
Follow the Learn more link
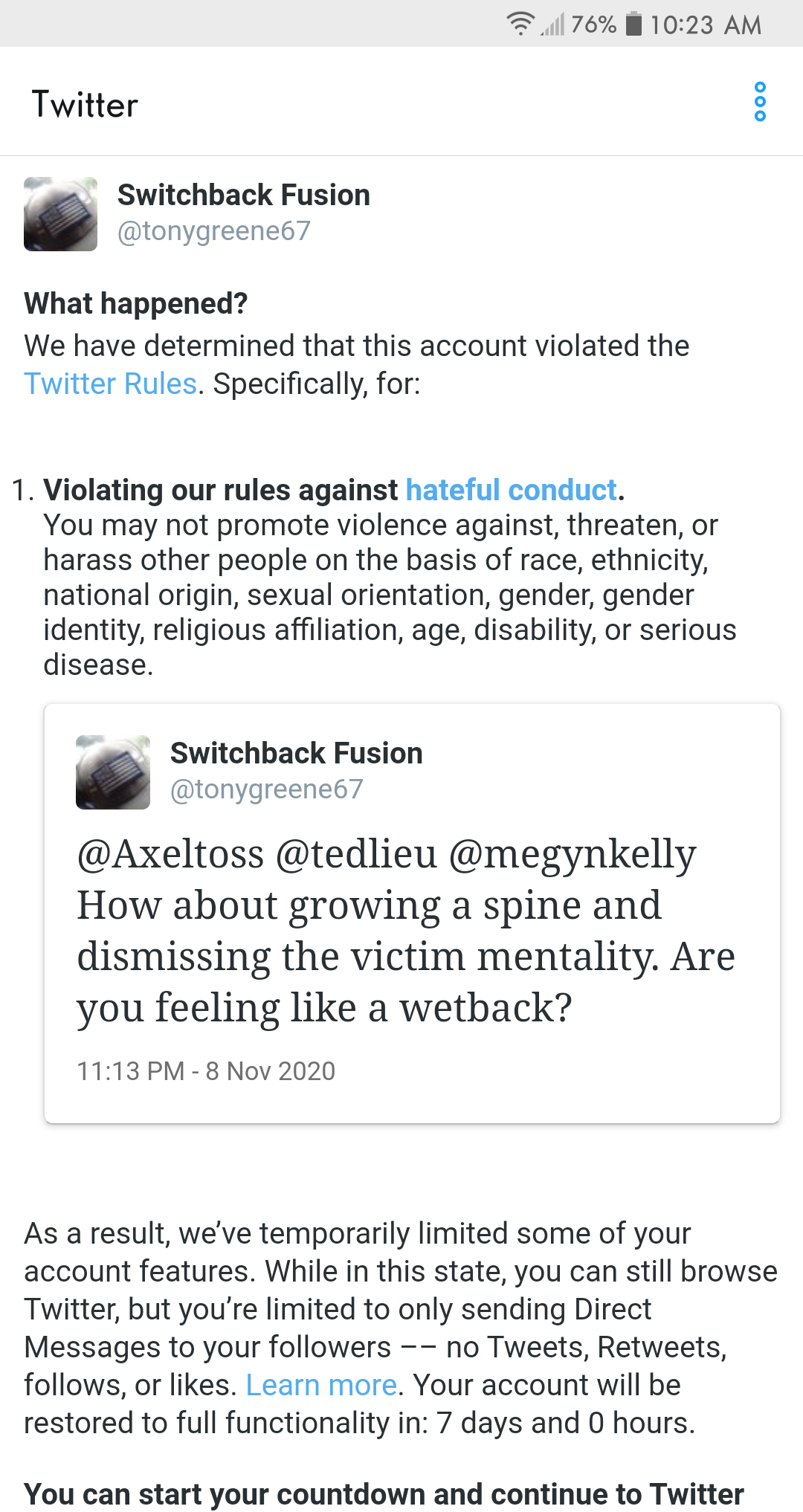(321, 1385)
